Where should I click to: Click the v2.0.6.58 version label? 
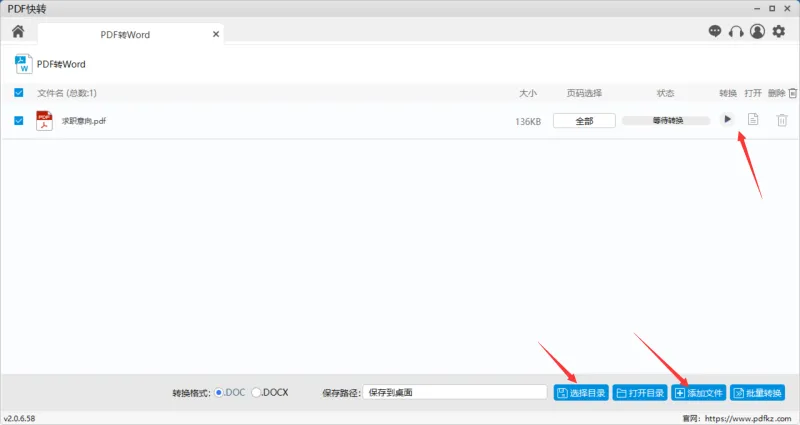19,418
